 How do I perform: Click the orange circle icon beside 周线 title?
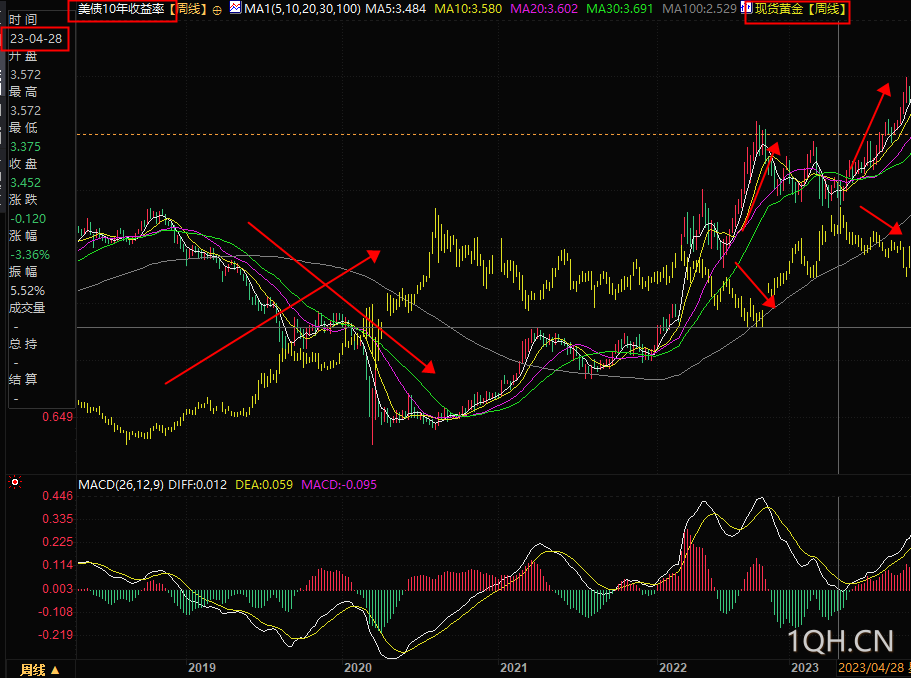point(218,9)
